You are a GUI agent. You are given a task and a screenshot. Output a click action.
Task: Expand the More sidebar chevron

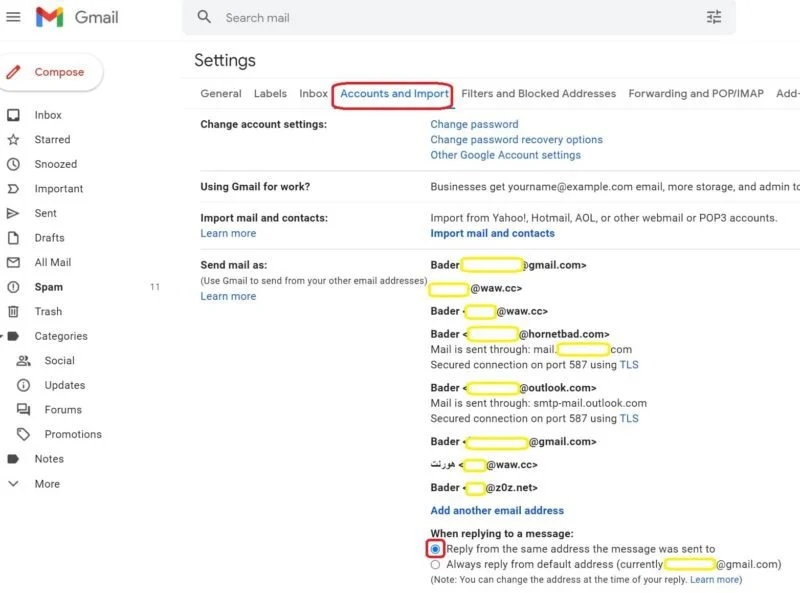(13, 483)
